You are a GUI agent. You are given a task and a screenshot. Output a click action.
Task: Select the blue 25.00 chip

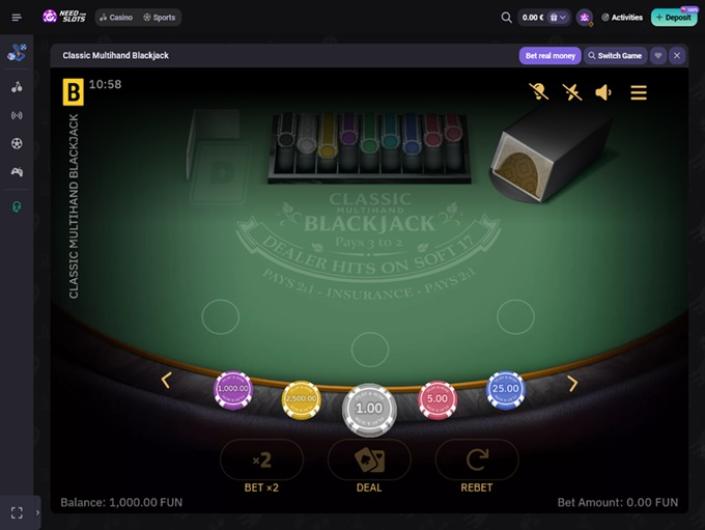coord(505,390)
